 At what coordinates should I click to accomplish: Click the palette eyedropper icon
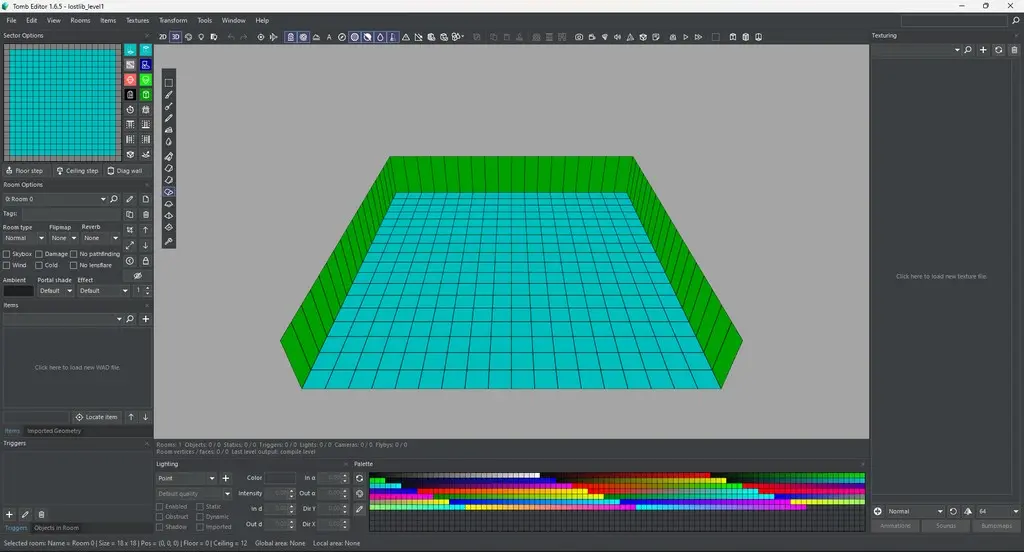pos(360,509)
